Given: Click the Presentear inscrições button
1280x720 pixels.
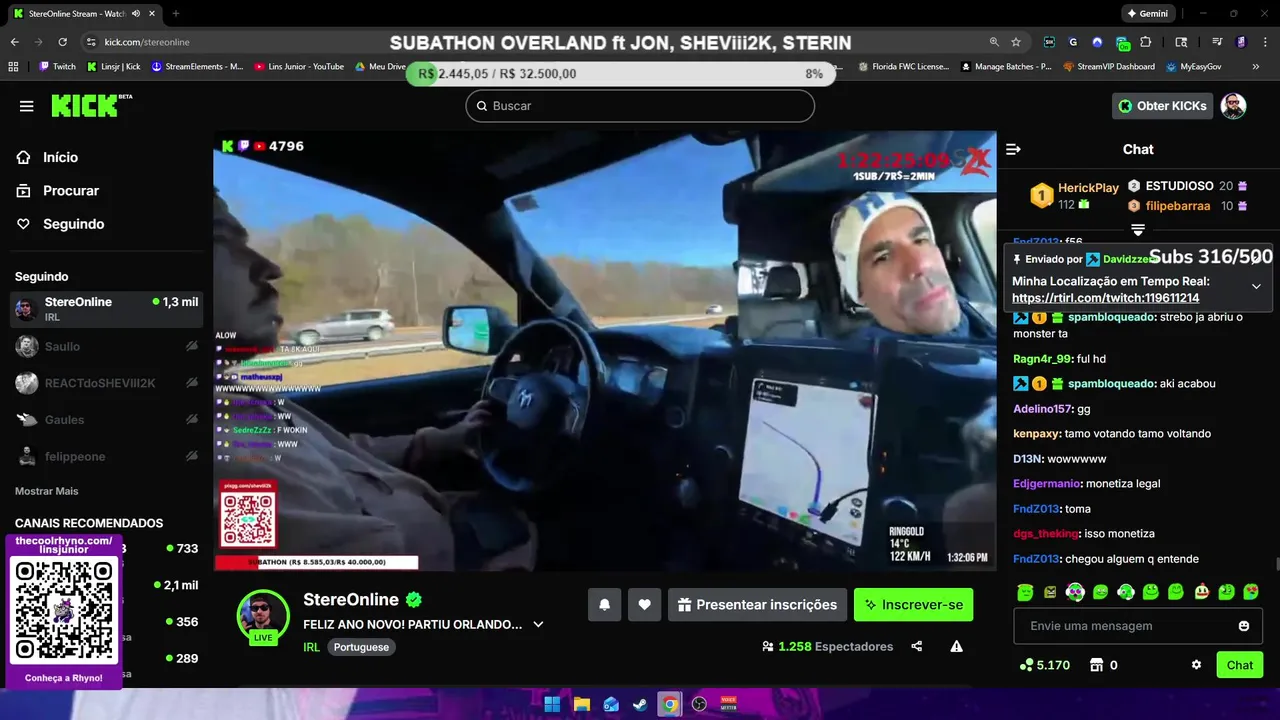Looking at the screenshot, I should [757, 605].
